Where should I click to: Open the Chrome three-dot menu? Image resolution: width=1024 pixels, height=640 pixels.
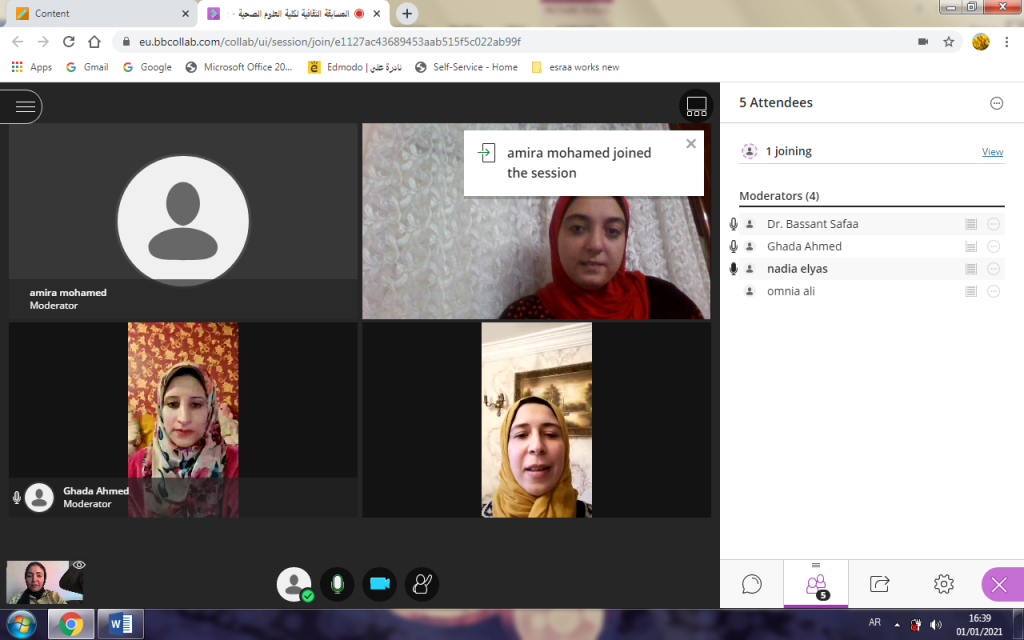(1006, 42)
